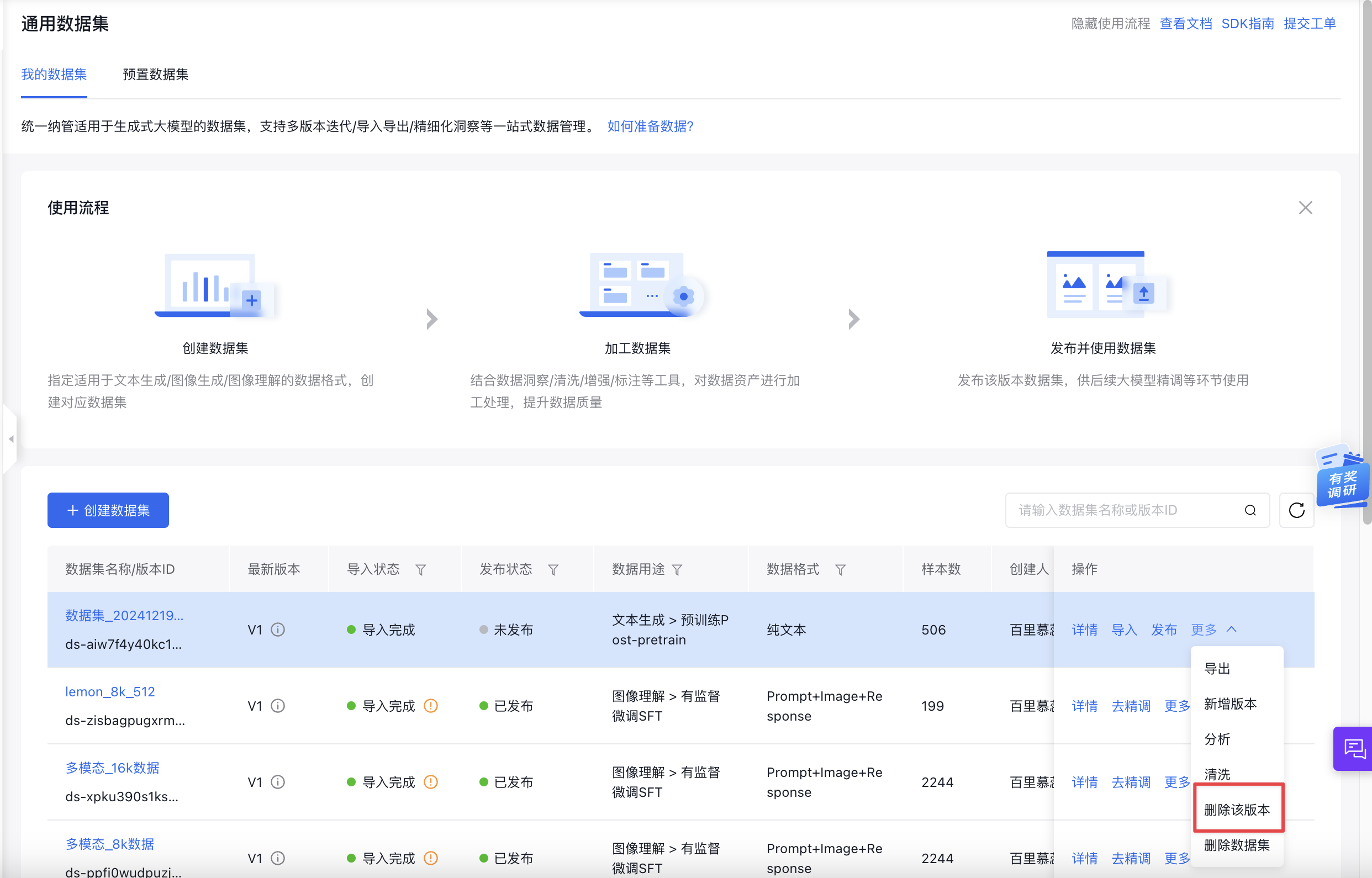Open dataset 多模态_16k数据 link
The width and height of the screenshot is (1372, 878).
coord(112,768)
